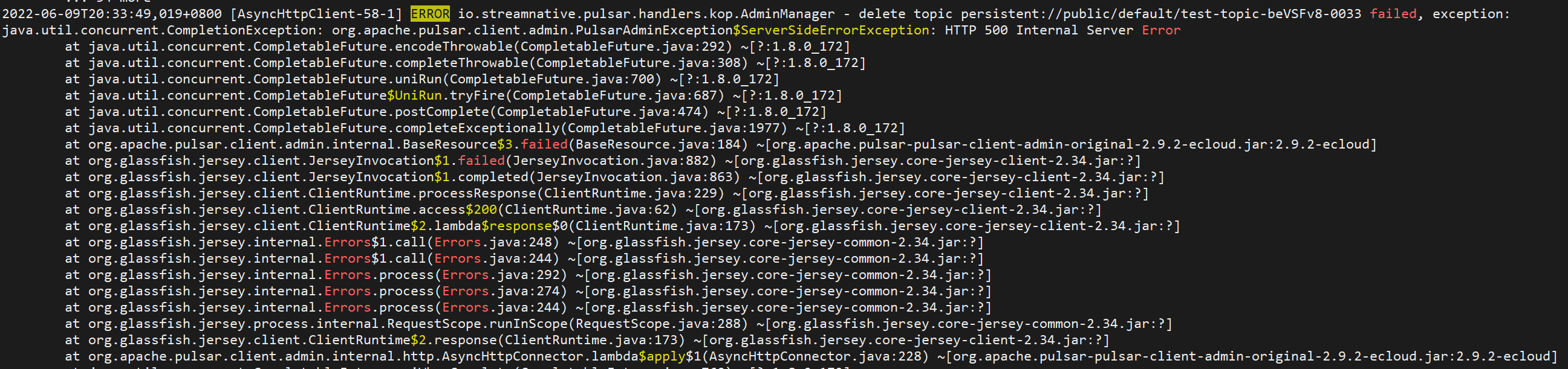Image resolution: width=1568 pixels, height=369 pixels.
Task: Click the red 'failed' word after topic name
Action: [x=1393, y=13]
